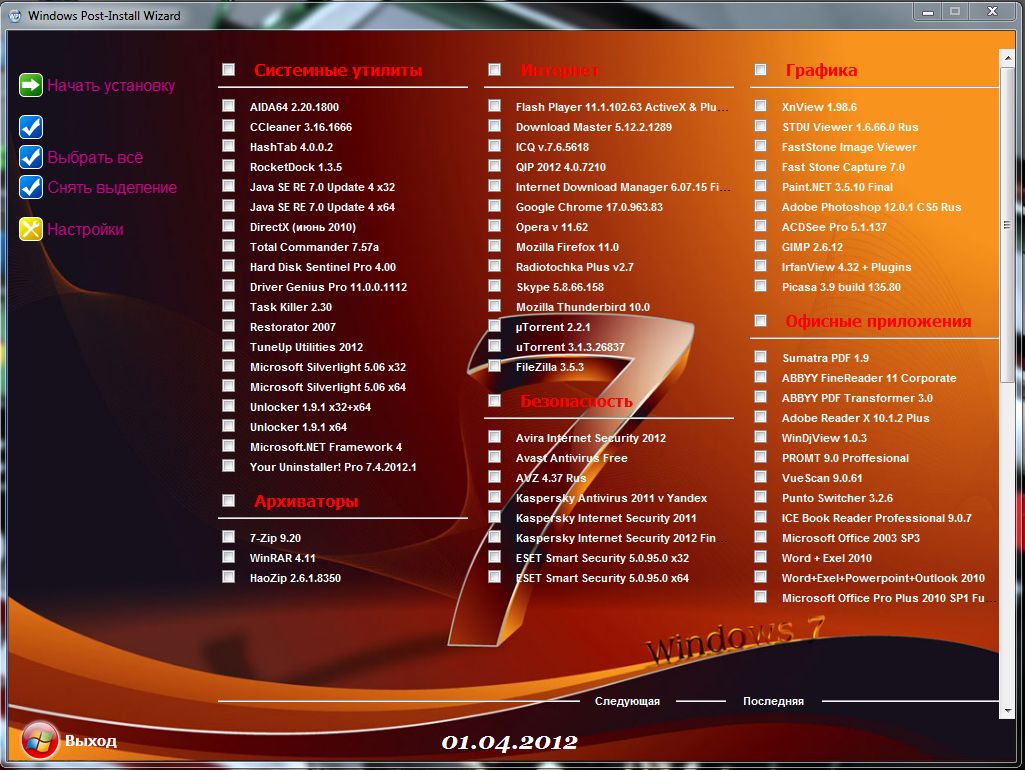The width and height of the screenshot is (1025, 770).
Task: Click the scrollbar down arrow
Action: 1006,710
